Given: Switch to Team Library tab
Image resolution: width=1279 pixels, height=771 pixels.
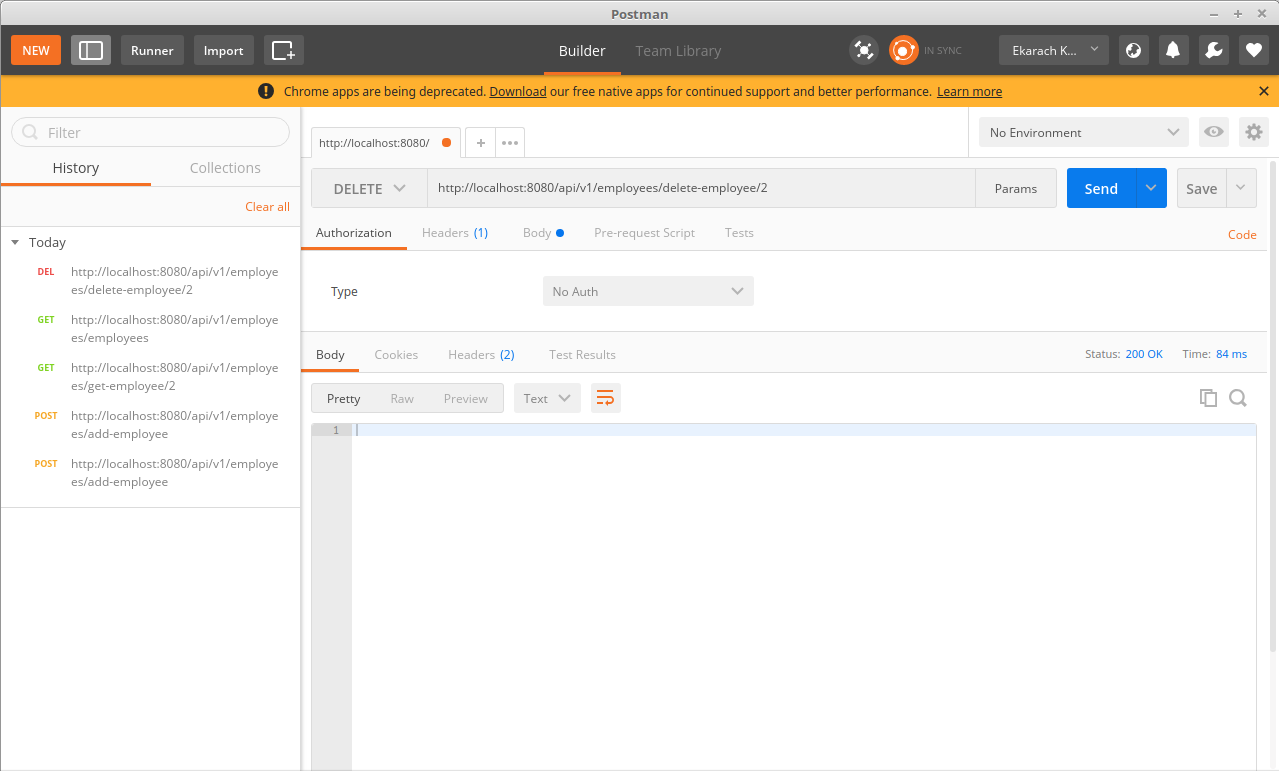Looking at the screenshot, I should point(678,51).
